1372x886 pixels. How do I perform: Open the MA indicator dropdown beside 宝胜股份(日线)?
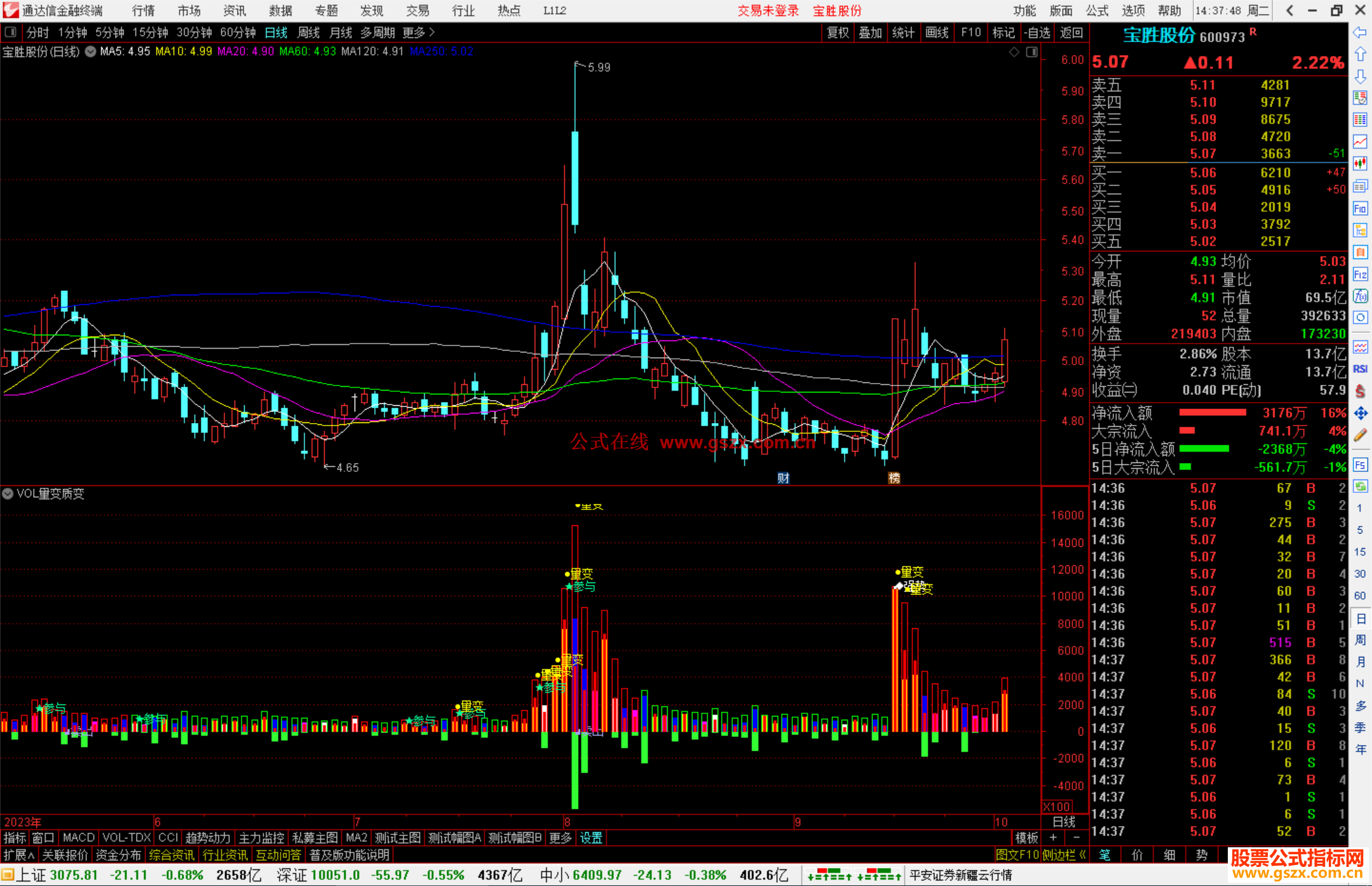click(x=91, y=51)
